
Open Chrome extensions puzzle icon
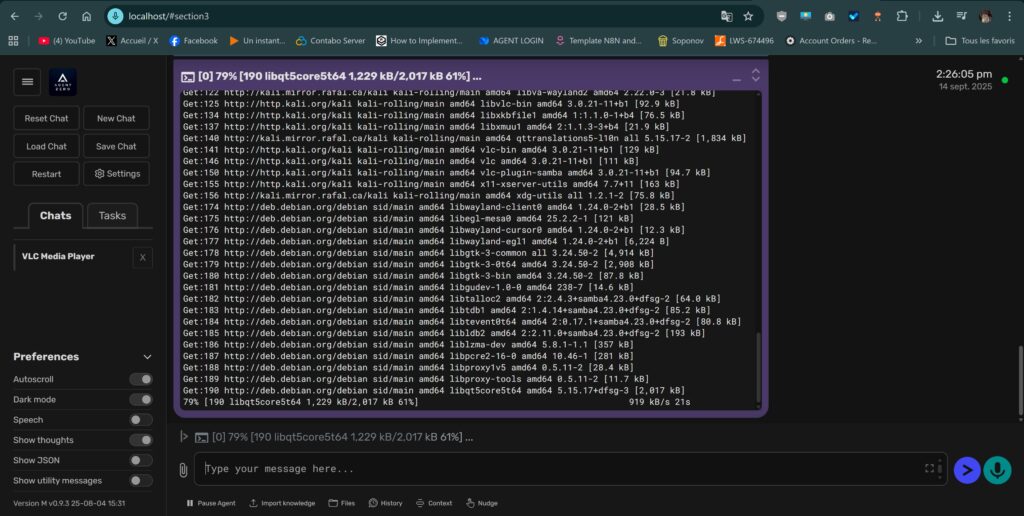902,16
